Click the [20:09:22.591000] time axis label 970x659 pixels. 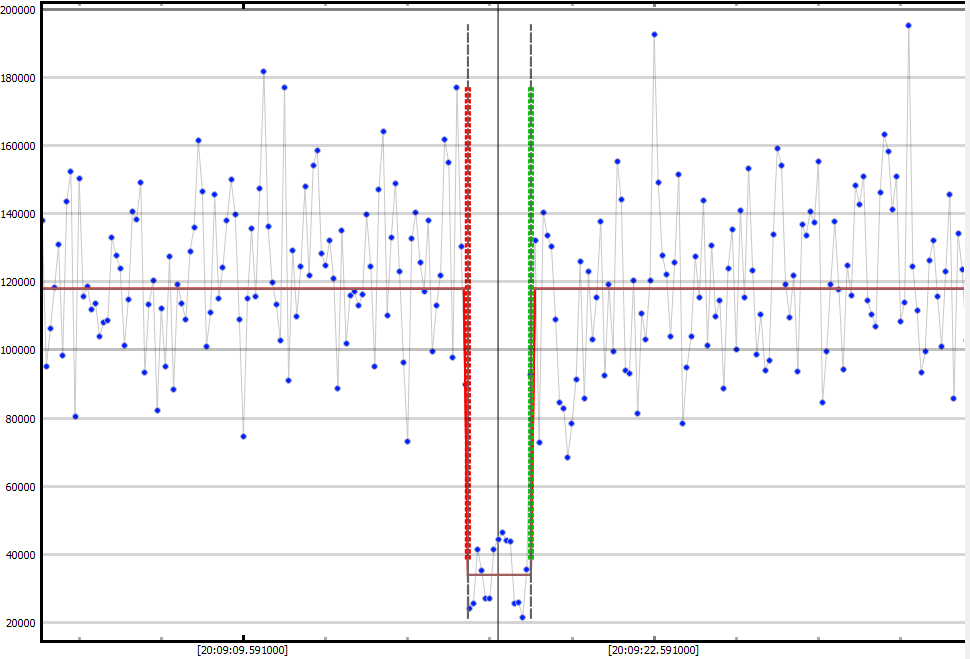[654, 650]
